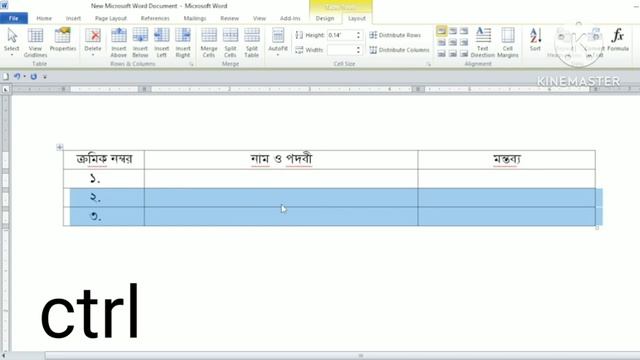Click the Redo icon in Quick Access
This screenshot has height=360, width=640.
33,76
